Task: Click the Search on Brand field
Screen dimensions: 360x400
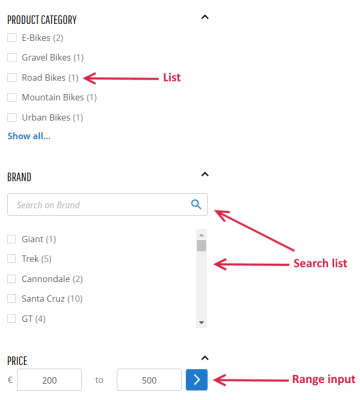Action: [x=107, y=204]
